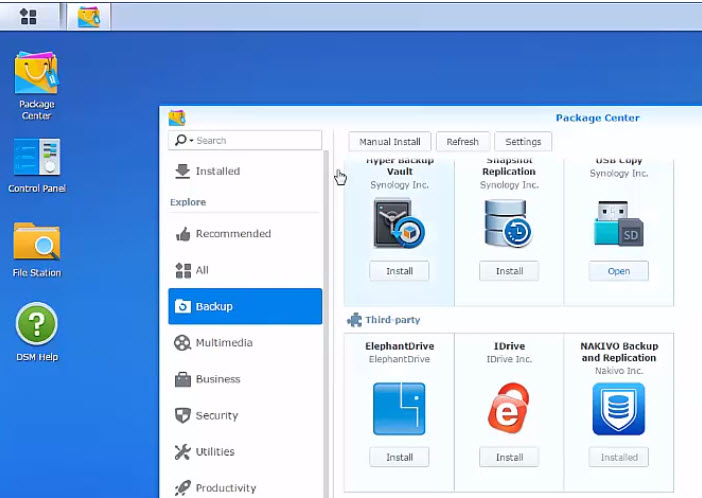Click Installed download arrow icon
This screenshot has width=702, height=498.
[x=182, y=171]
